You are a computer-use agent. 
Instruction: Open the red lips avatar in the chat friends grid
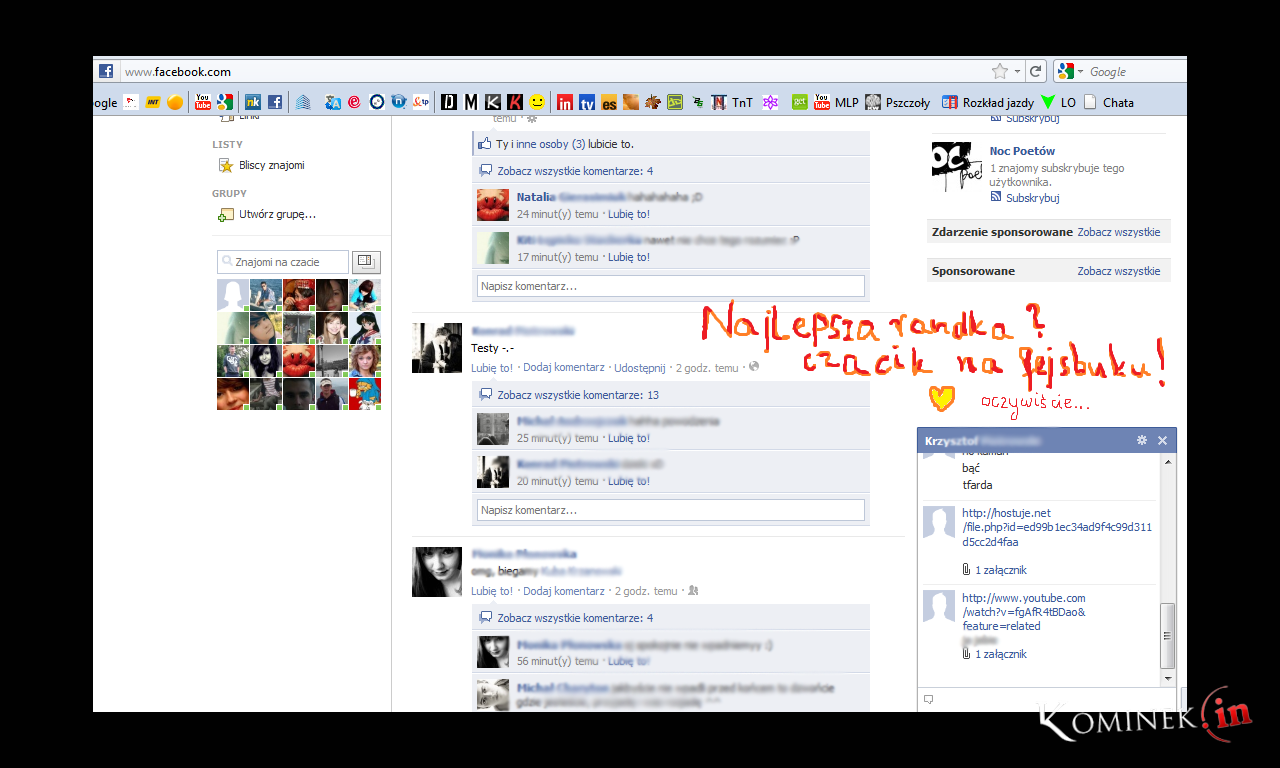(298, 360)
